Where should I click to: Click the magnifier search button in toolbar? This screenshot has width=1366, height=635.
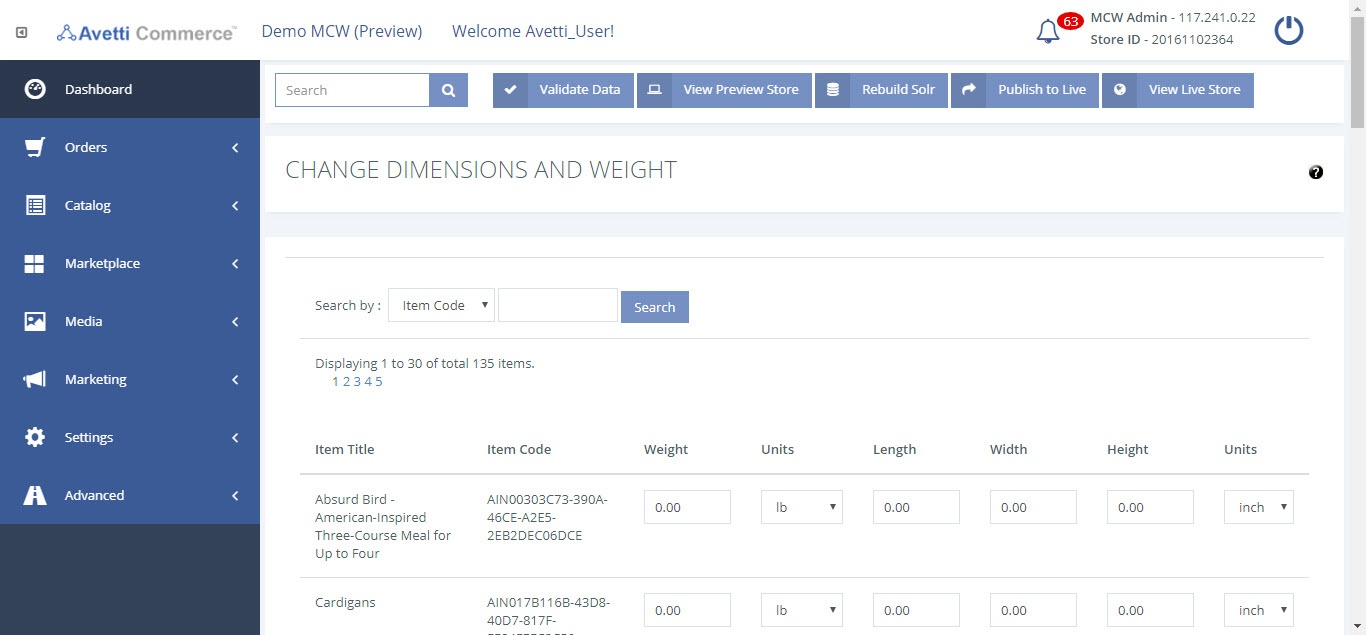[449, 90]
